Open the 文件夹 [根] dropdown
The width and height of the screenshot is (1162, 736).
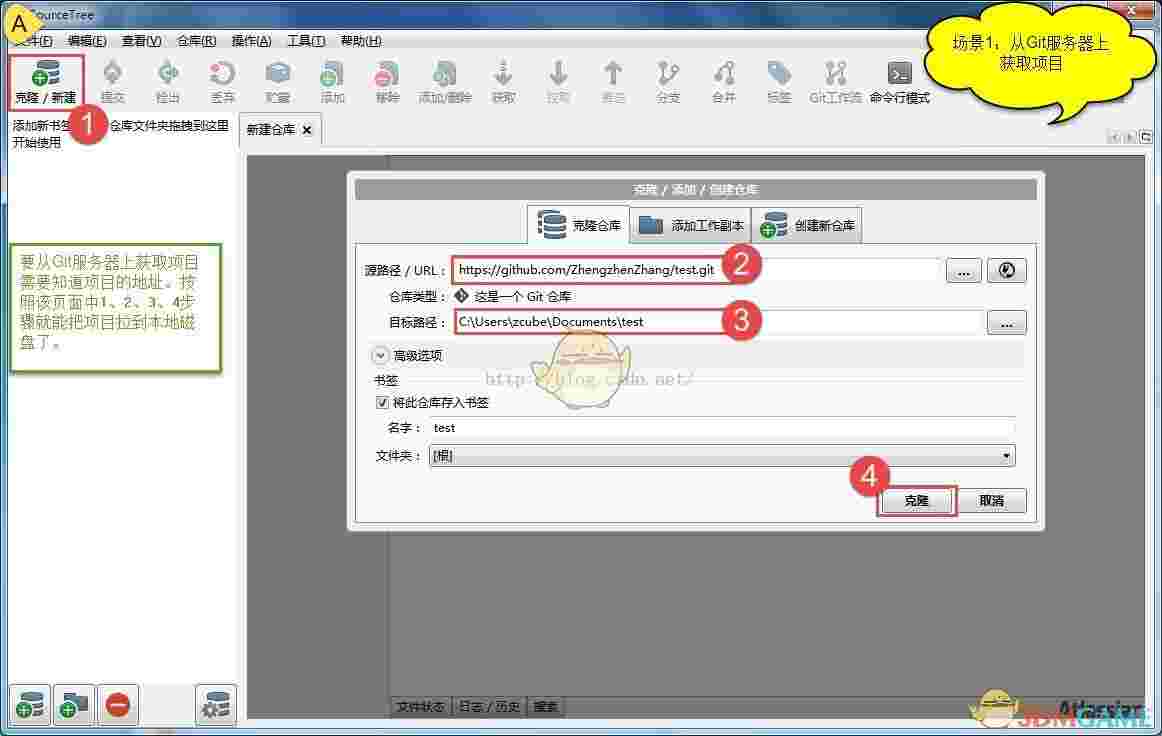coord(1007,456)
